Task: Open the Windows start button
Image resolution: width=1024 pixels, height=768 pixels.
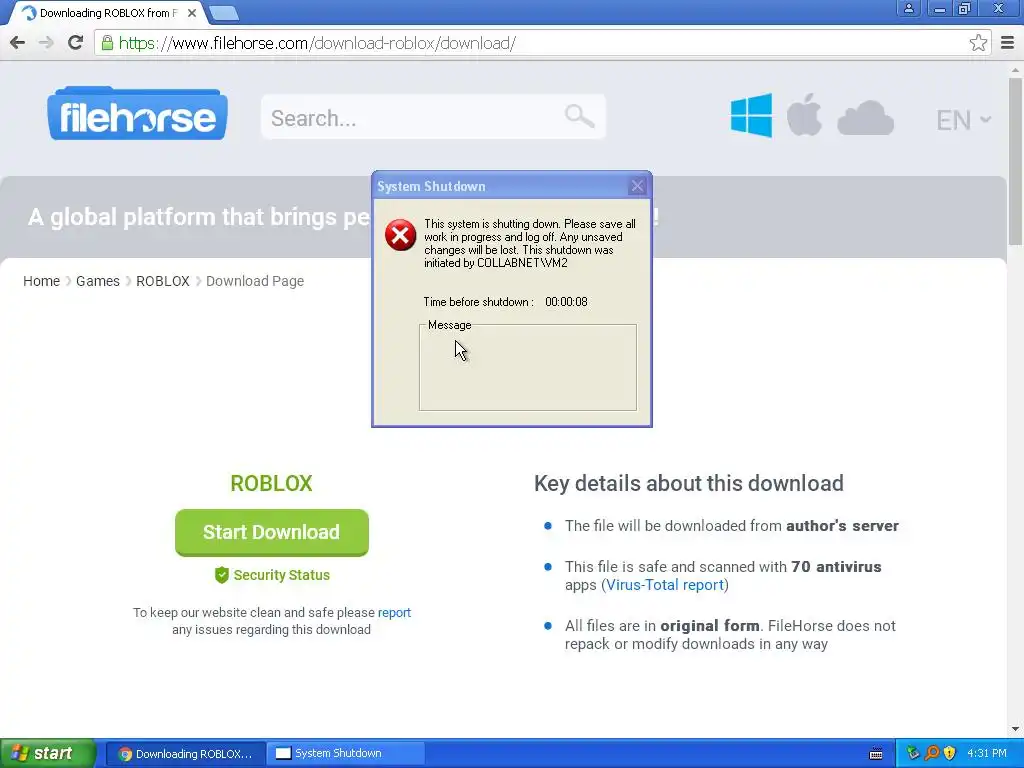Action: click(x=47, y=753)
